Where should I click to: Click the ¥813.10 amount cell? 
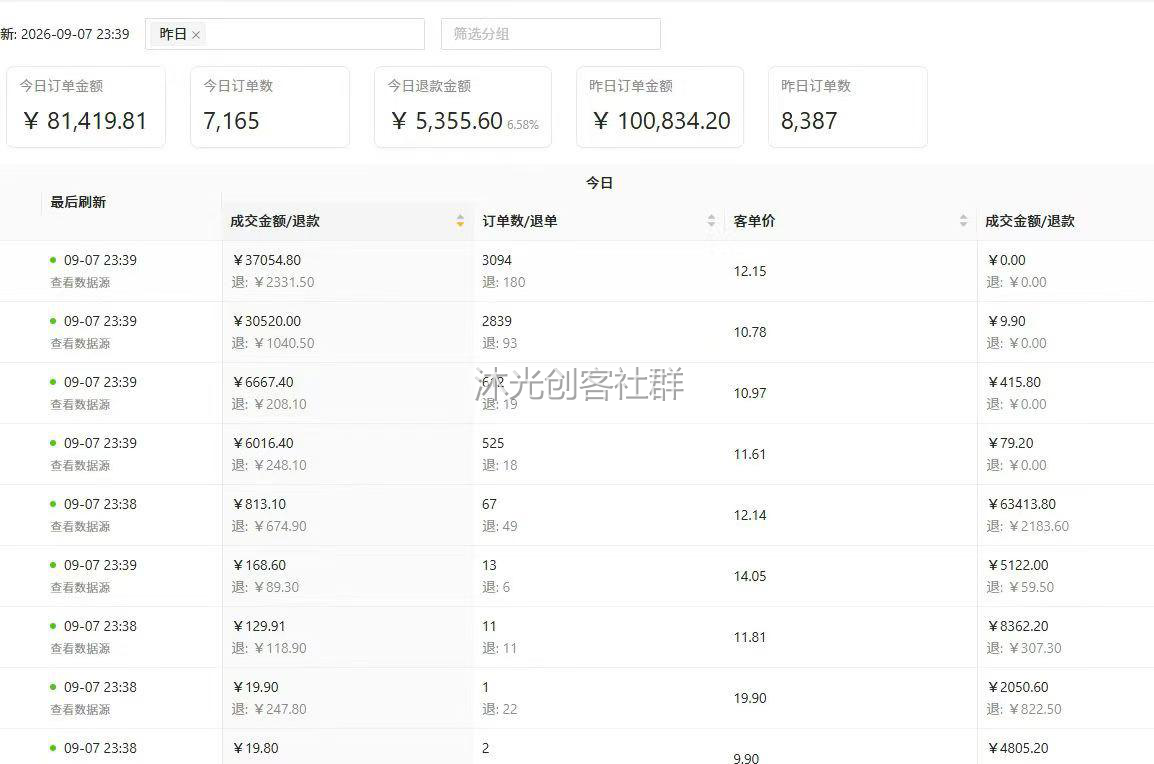point(259,505)
